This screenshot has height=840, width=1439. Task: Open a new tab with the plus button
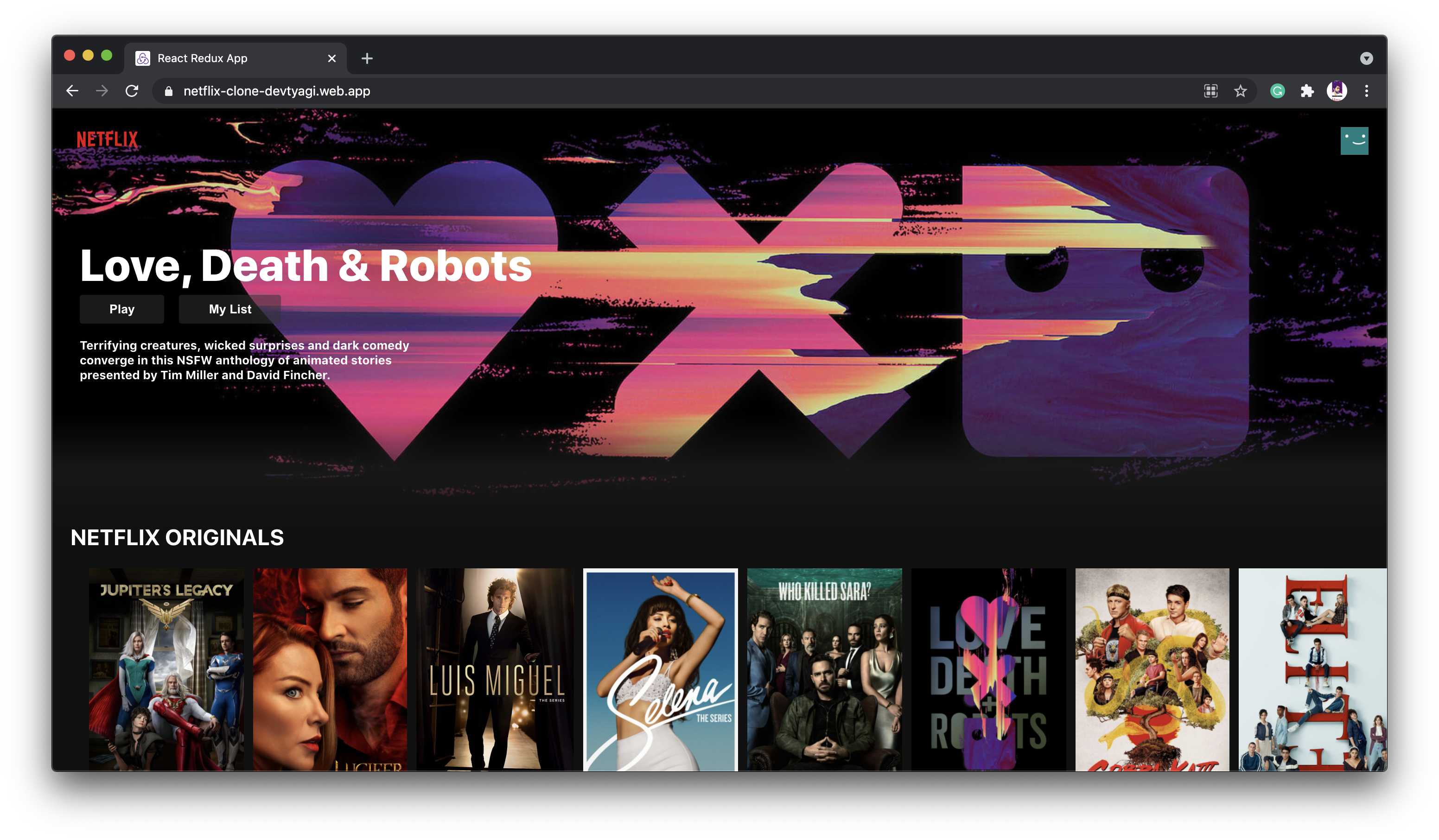(367, 58)
